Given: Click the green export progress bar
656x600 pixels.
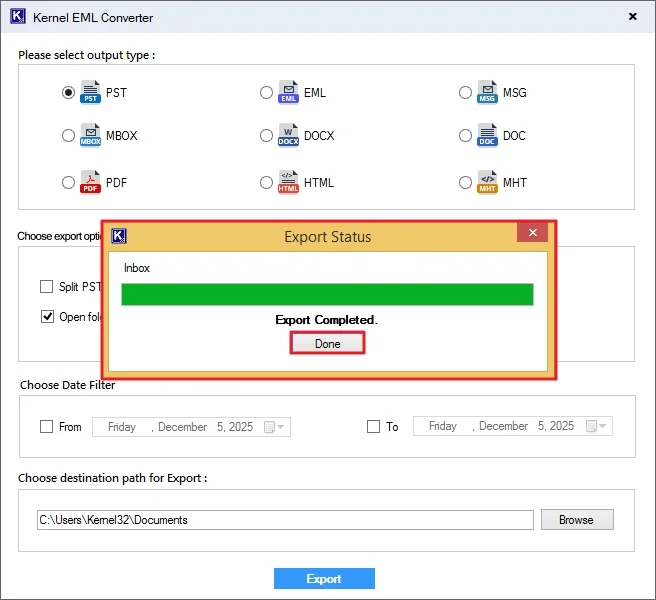Looking at the screenshot, I should click(x=327, y=294).
